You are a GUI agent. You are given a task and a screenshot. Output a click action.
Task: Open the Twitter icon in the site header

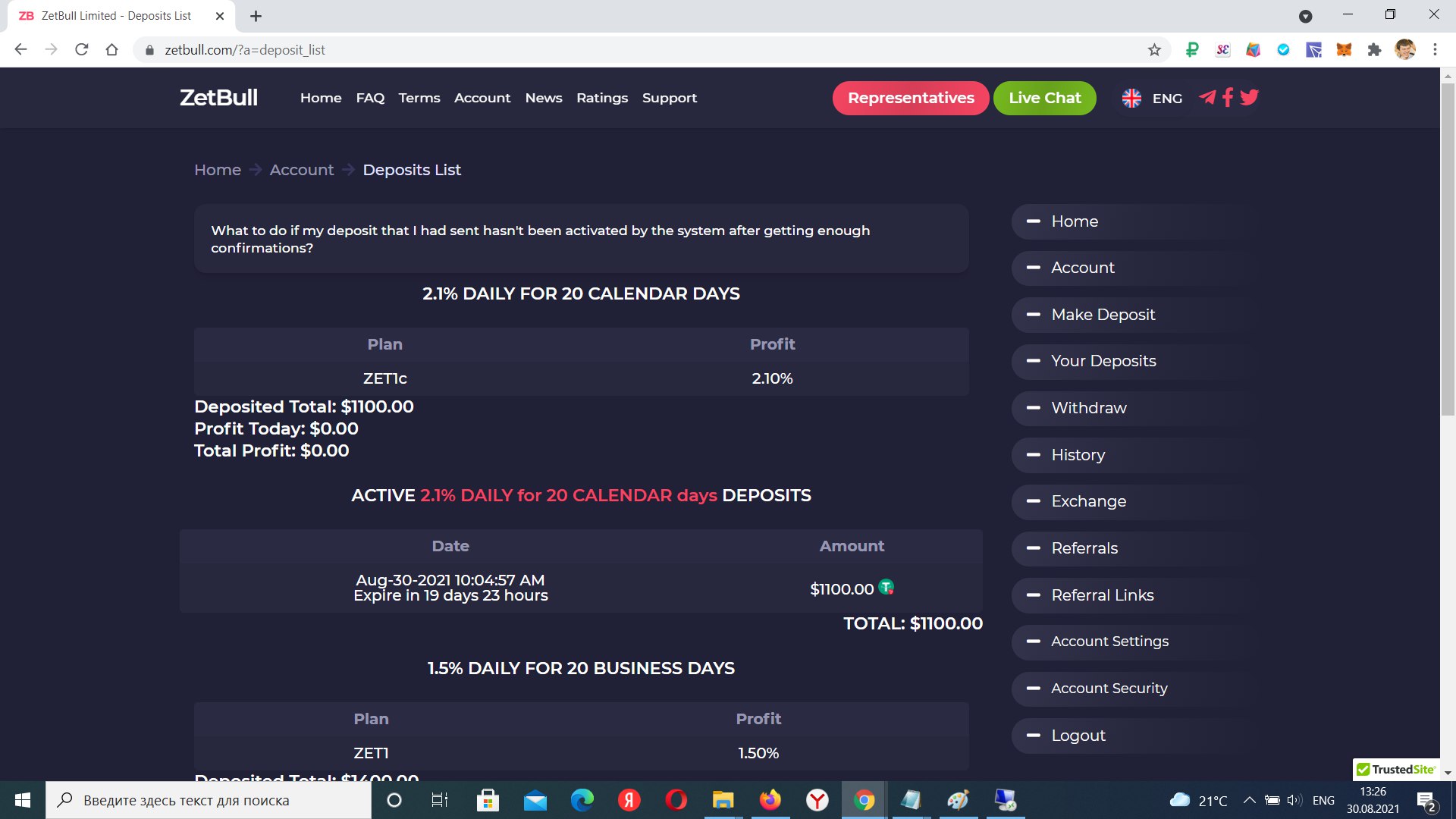tap(1249, 97)
